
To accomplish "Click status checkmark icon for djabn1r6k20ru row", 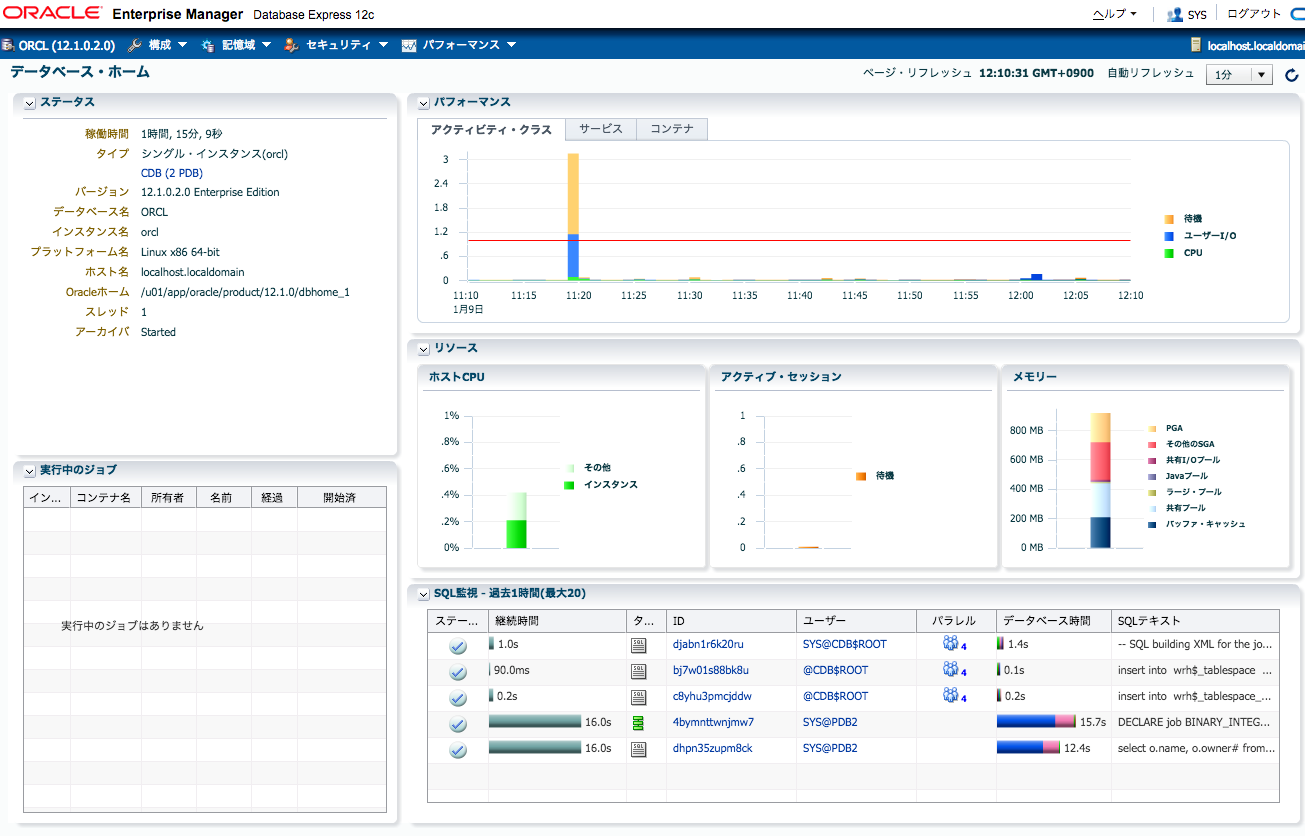I will tap(458, 646).
